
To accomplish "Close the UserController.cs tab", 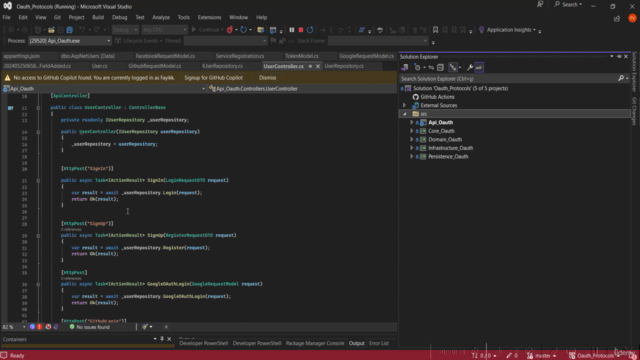I will [318, 66].
